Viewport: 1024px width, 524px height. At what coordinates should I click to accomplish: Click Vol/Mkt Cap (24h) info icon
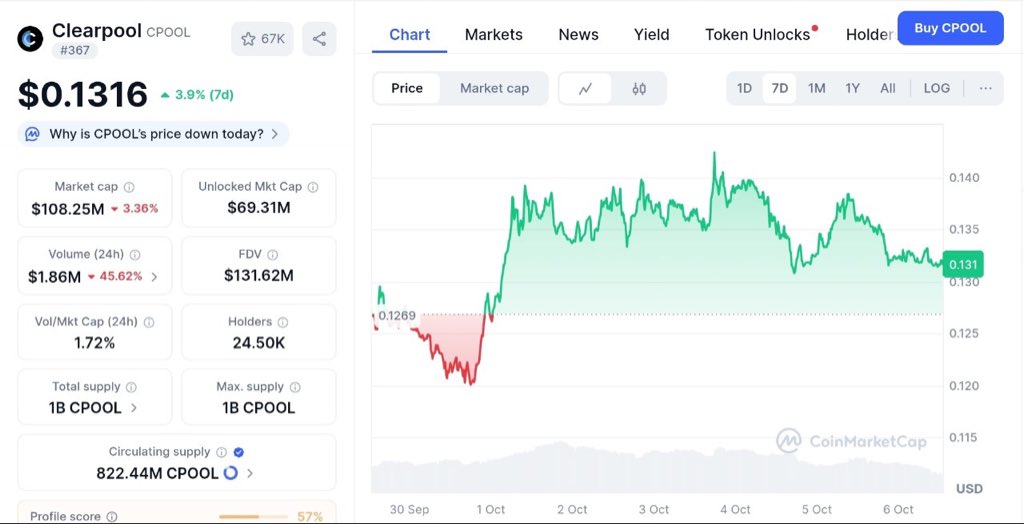tap(149, 322)
